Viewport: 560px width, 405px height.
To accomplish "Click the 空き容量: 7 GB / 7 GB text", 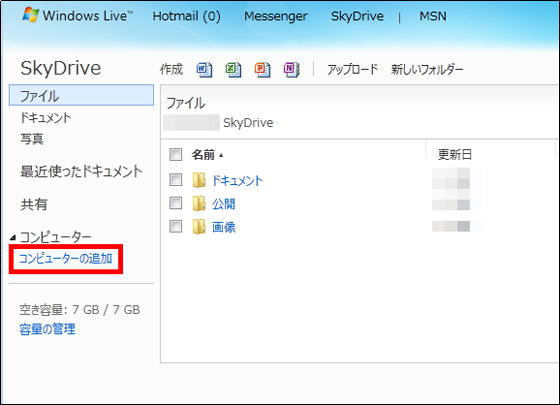I will click(80, 310).
